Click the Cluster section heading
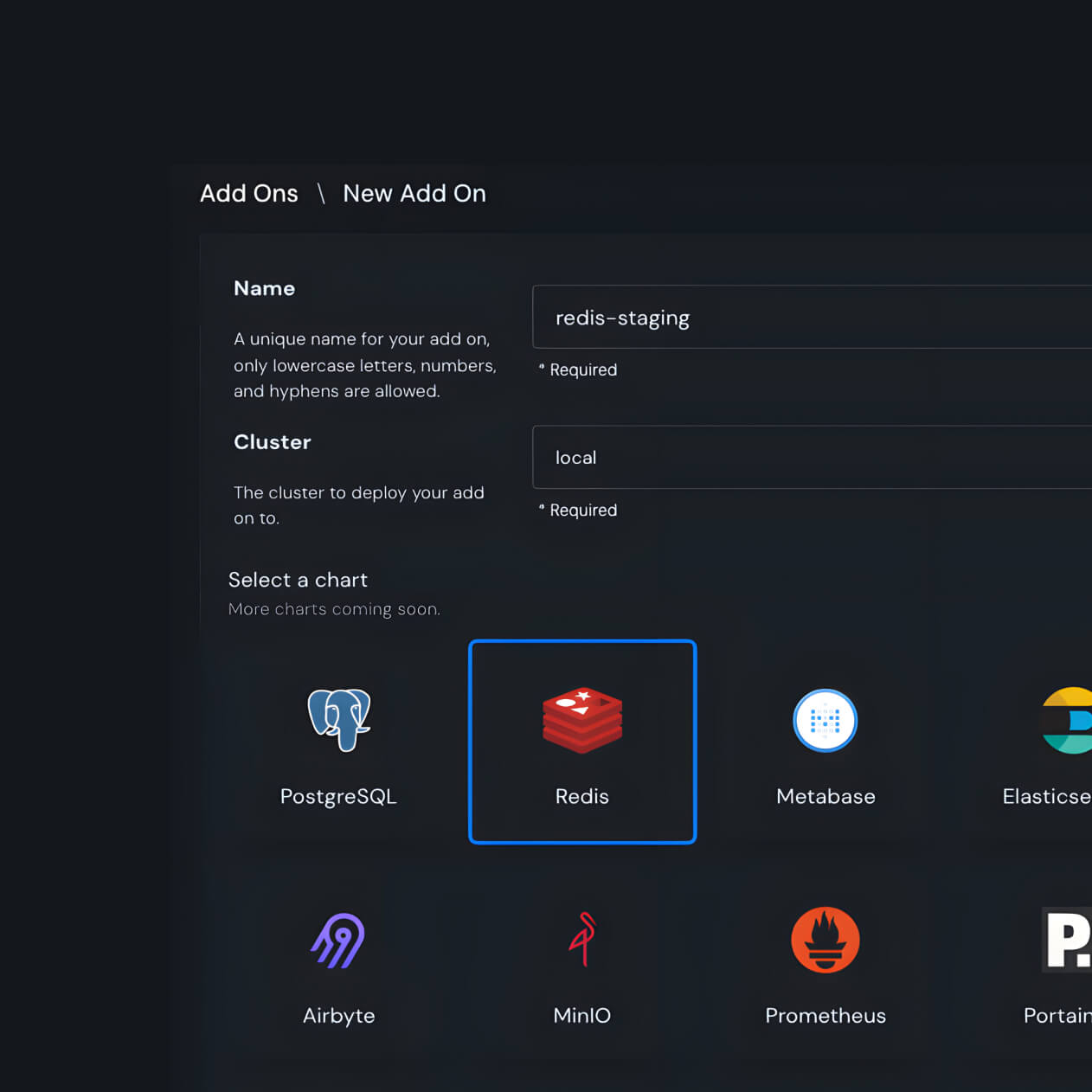The image size is (1092, 1092). pyautogui.click(x=272, y=442)
